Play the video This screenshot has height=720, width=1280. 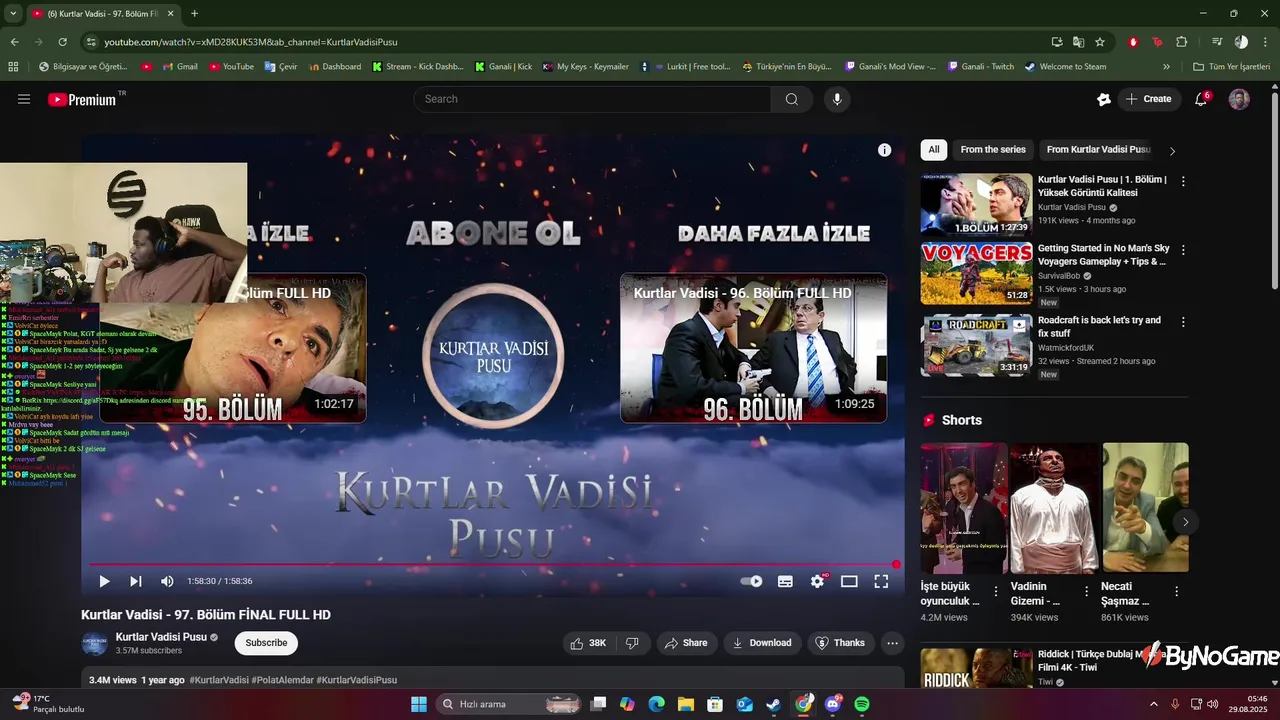coord(104,581)
